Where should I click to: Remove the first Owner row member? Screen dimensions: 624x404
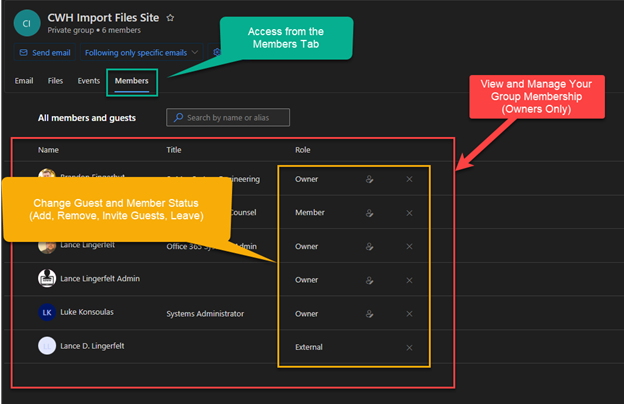coord(409,180)
